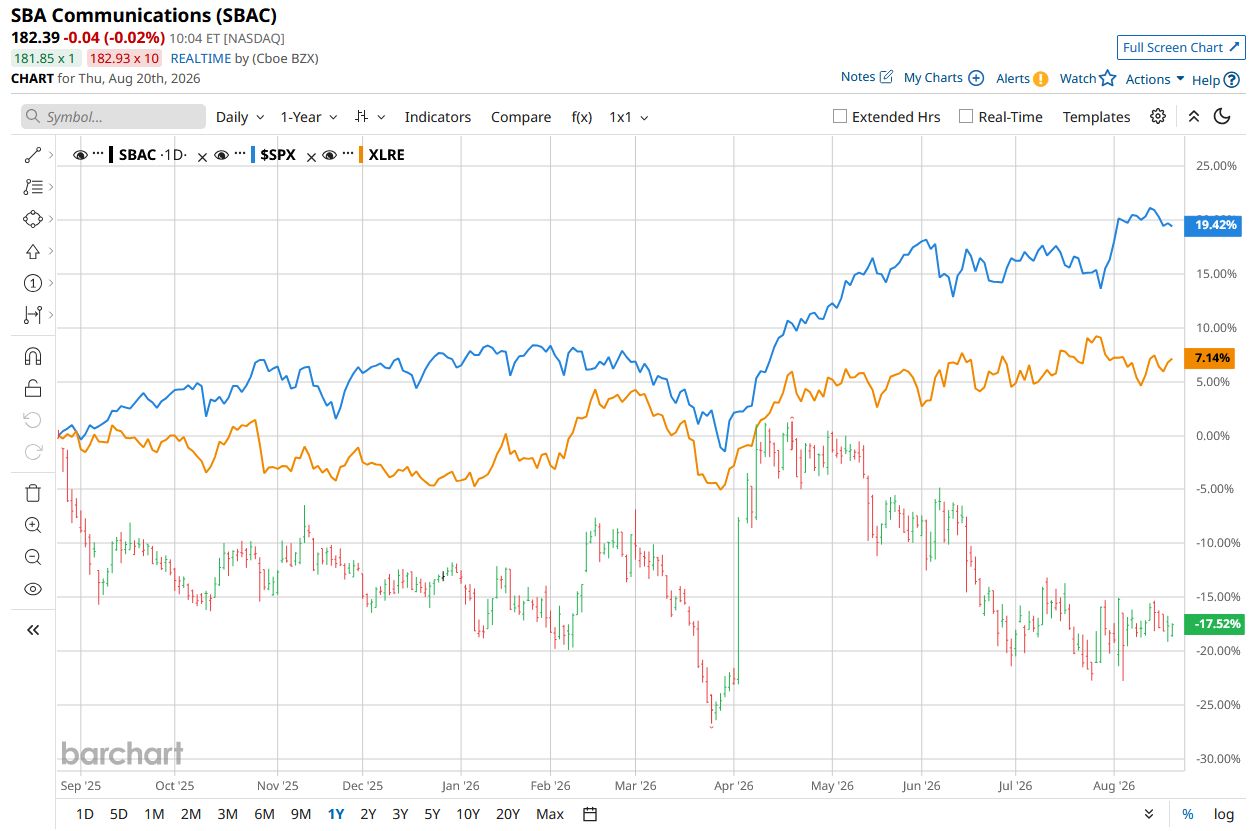Click the Compare button
Viewport: 1259px width, 831px height.
[x=521, y=117]
